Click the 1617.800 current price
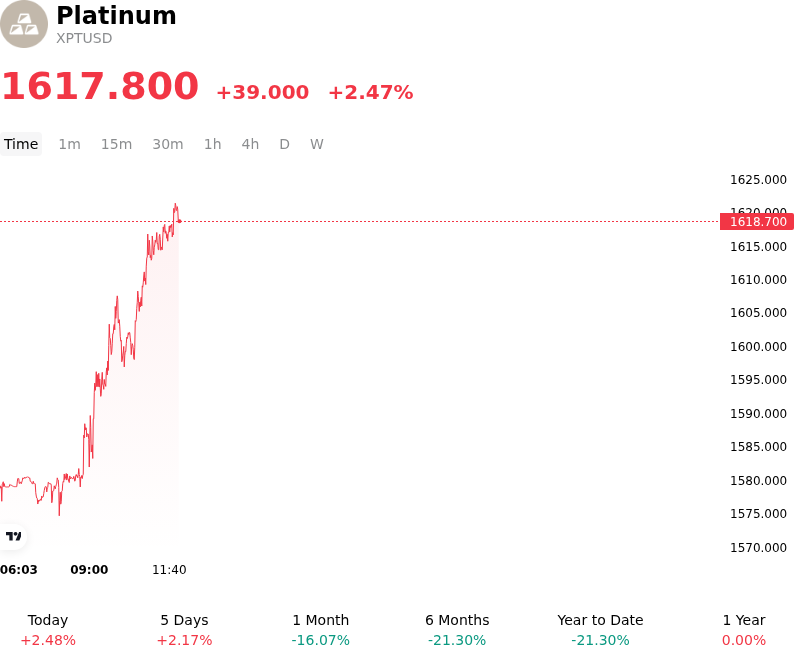 point(100,86)
